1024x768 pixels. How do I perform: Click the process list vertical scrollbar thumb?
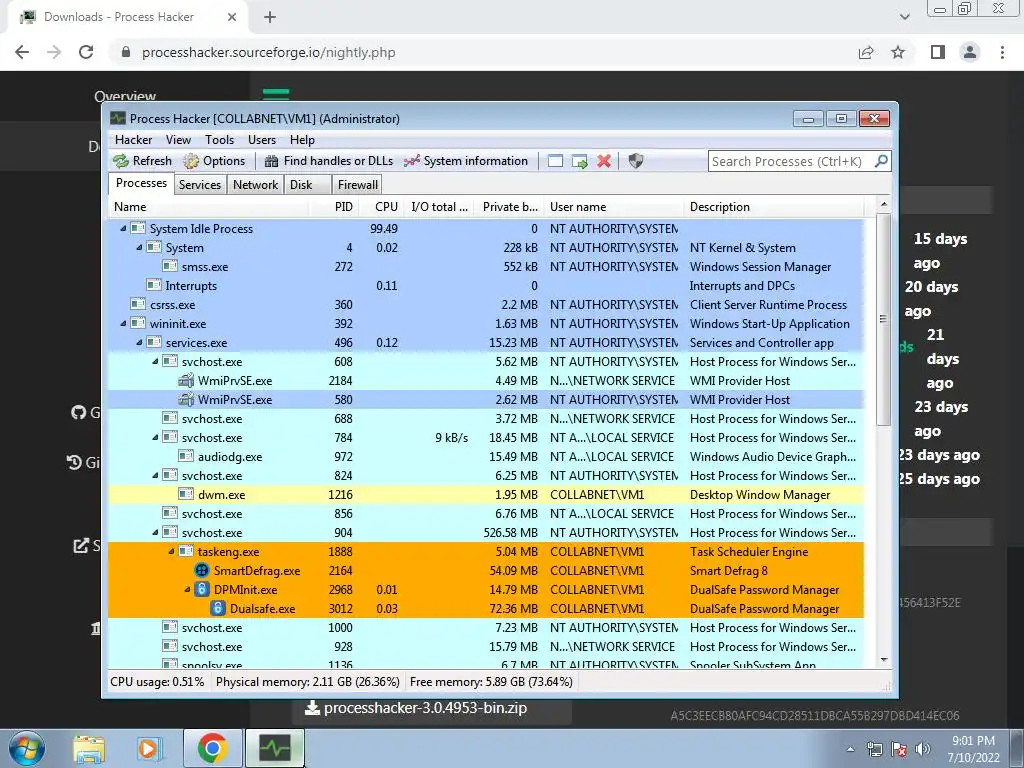(x=884, y=319)
